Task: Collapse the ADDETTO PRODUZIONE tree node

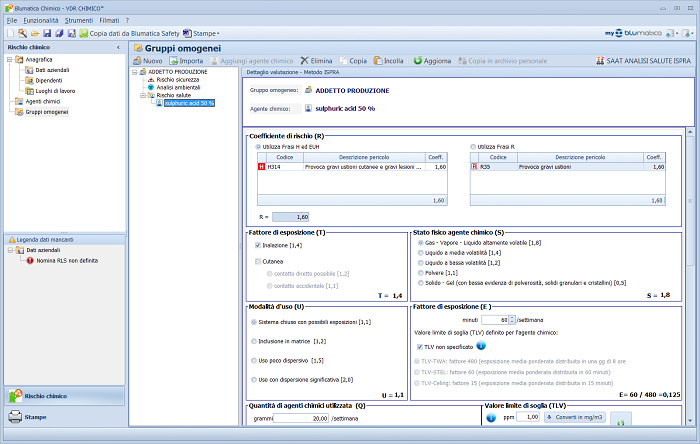Action: 136,73
